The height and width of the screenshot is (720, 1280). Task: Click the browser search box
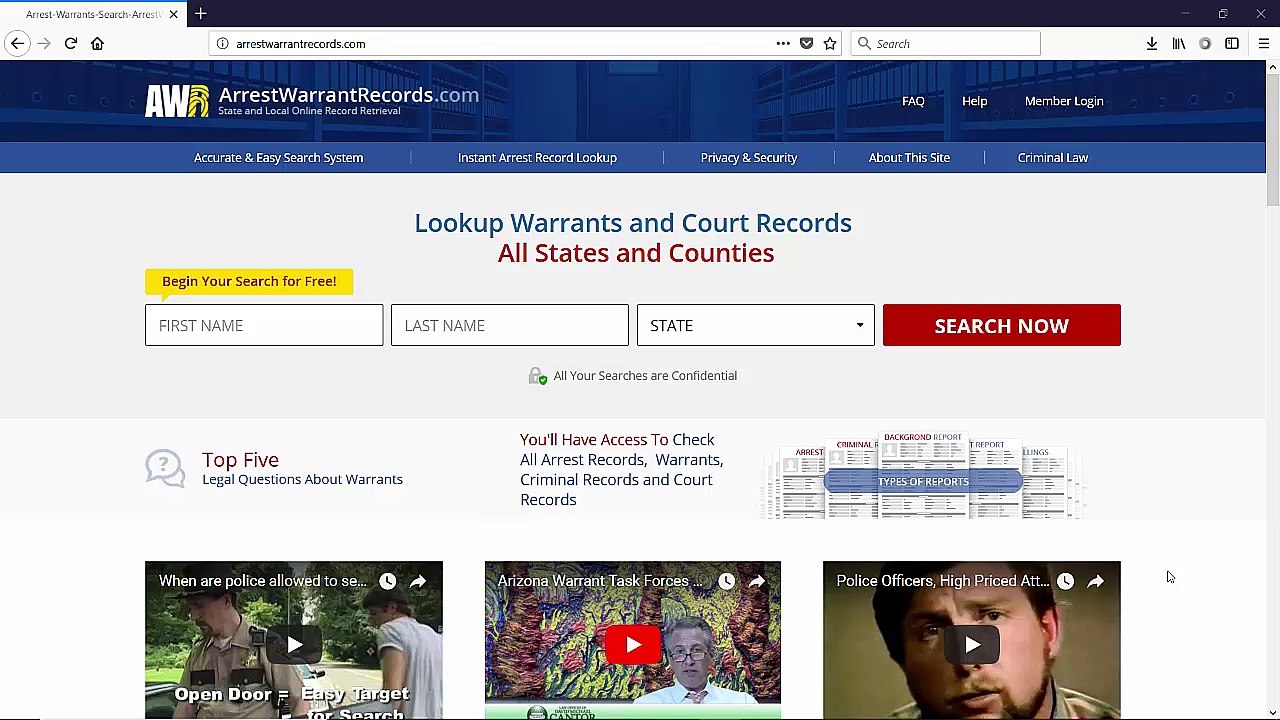(946, 44)
